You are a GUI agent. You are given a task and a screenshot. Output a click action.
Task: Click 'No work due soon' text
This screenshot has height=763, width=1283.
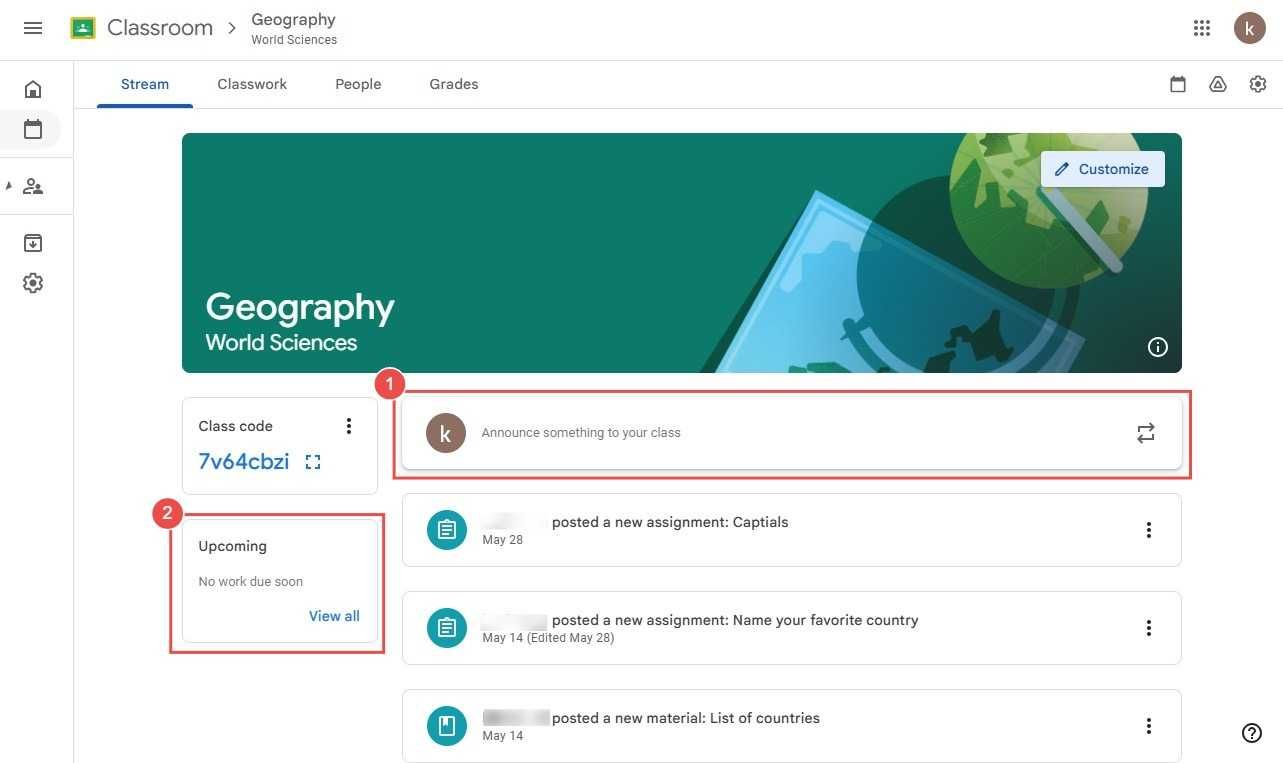point(251,581)
